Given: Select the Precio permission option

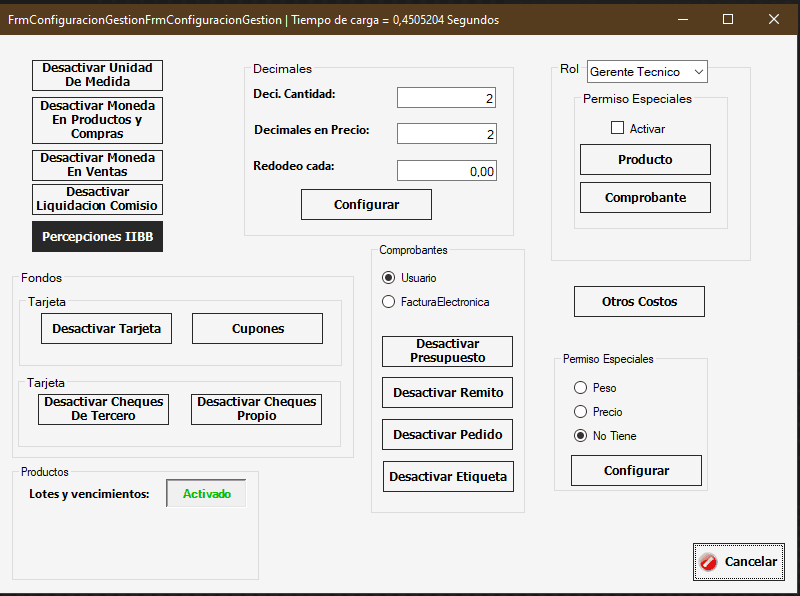Looking at the screenshot, I should coord(580,412).
